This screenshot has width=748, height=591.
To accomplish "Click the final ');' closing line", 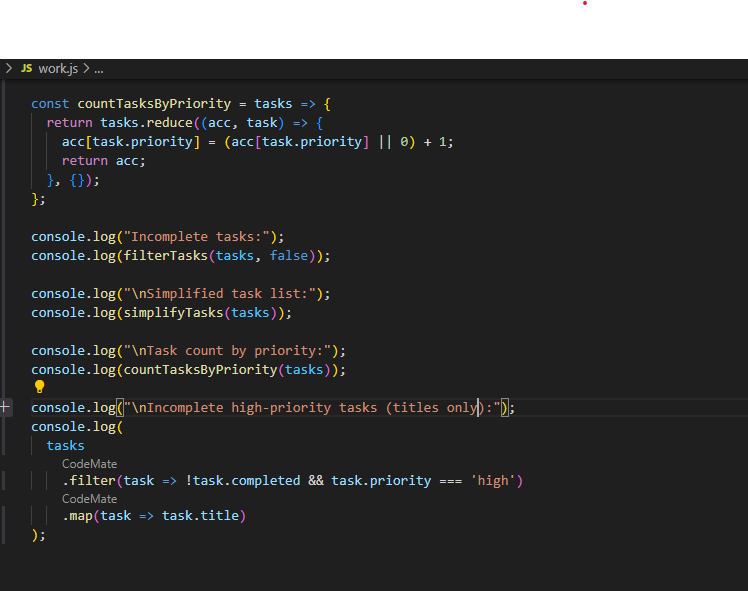I will tap(38, 535).
